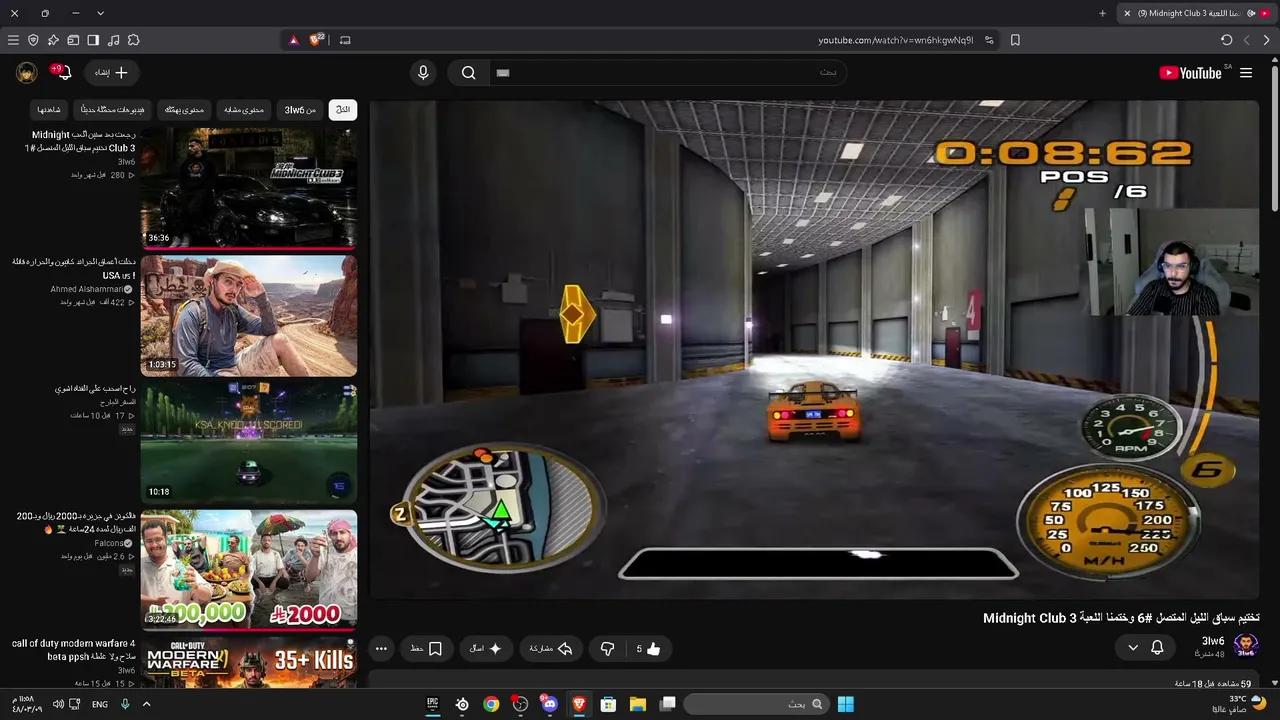The image size is (1280, 720).
Task: Open a new browser tab
Action: 1103,13
